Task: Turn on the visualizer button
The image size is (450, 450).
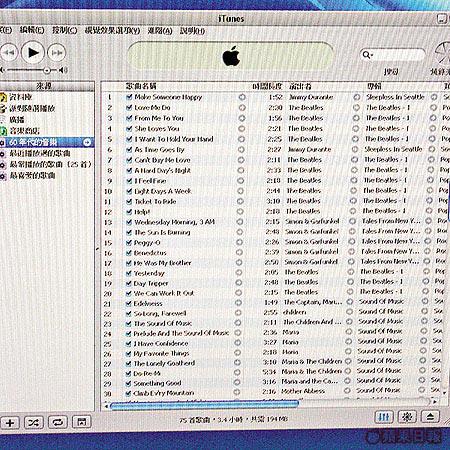Action: [x=407, y=417]
